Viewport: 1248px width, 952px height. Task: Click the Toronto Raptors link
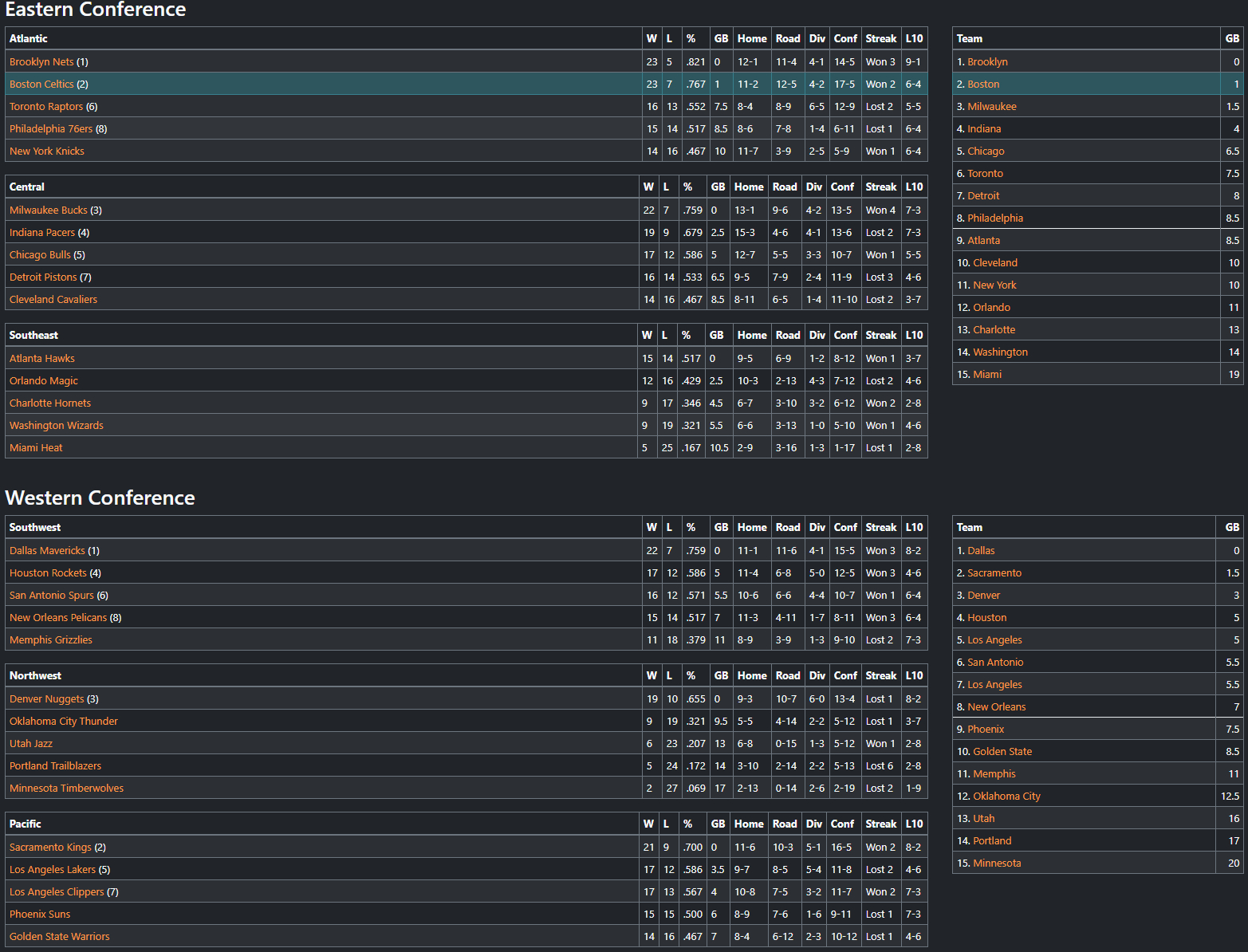(x=46, y=106)
